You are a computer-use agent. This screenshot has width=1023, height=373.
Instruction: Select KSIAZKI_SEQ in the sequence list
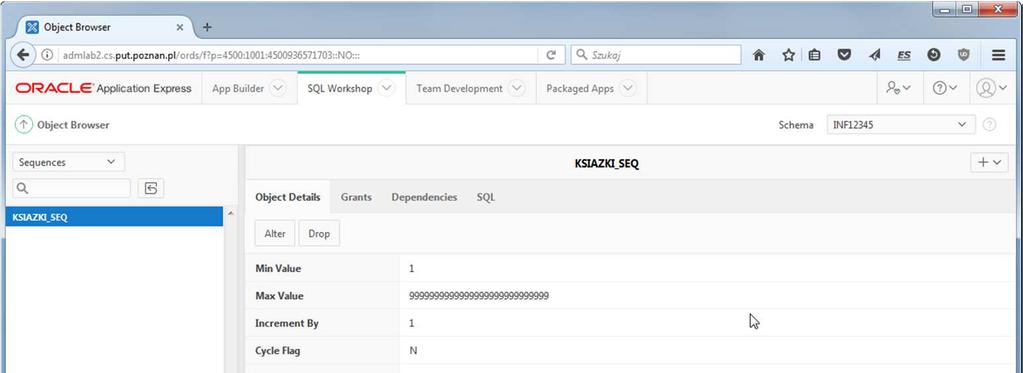(x=114, y=218)
